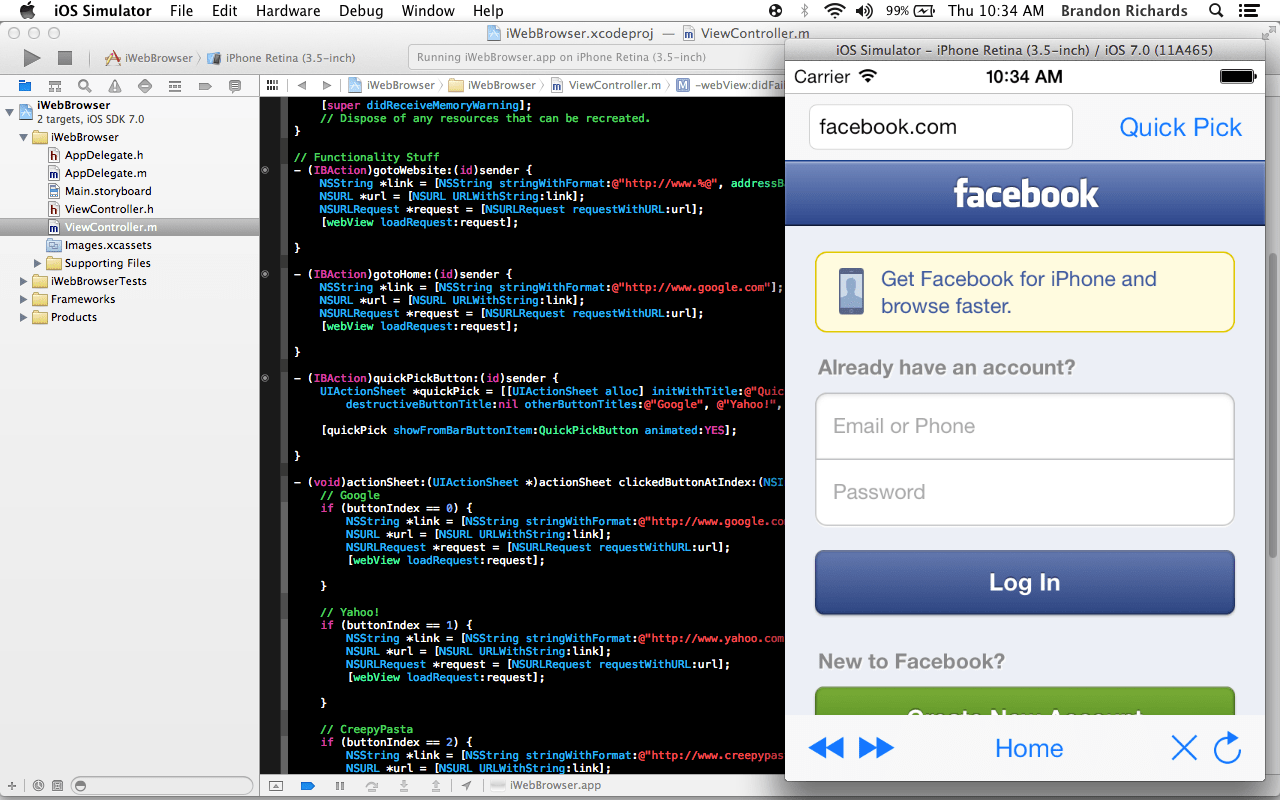The height and width of the screenshot is (800, 1280).
Task: Collapse the iWebBrowser group folder
Action: (x=24, y=137)
